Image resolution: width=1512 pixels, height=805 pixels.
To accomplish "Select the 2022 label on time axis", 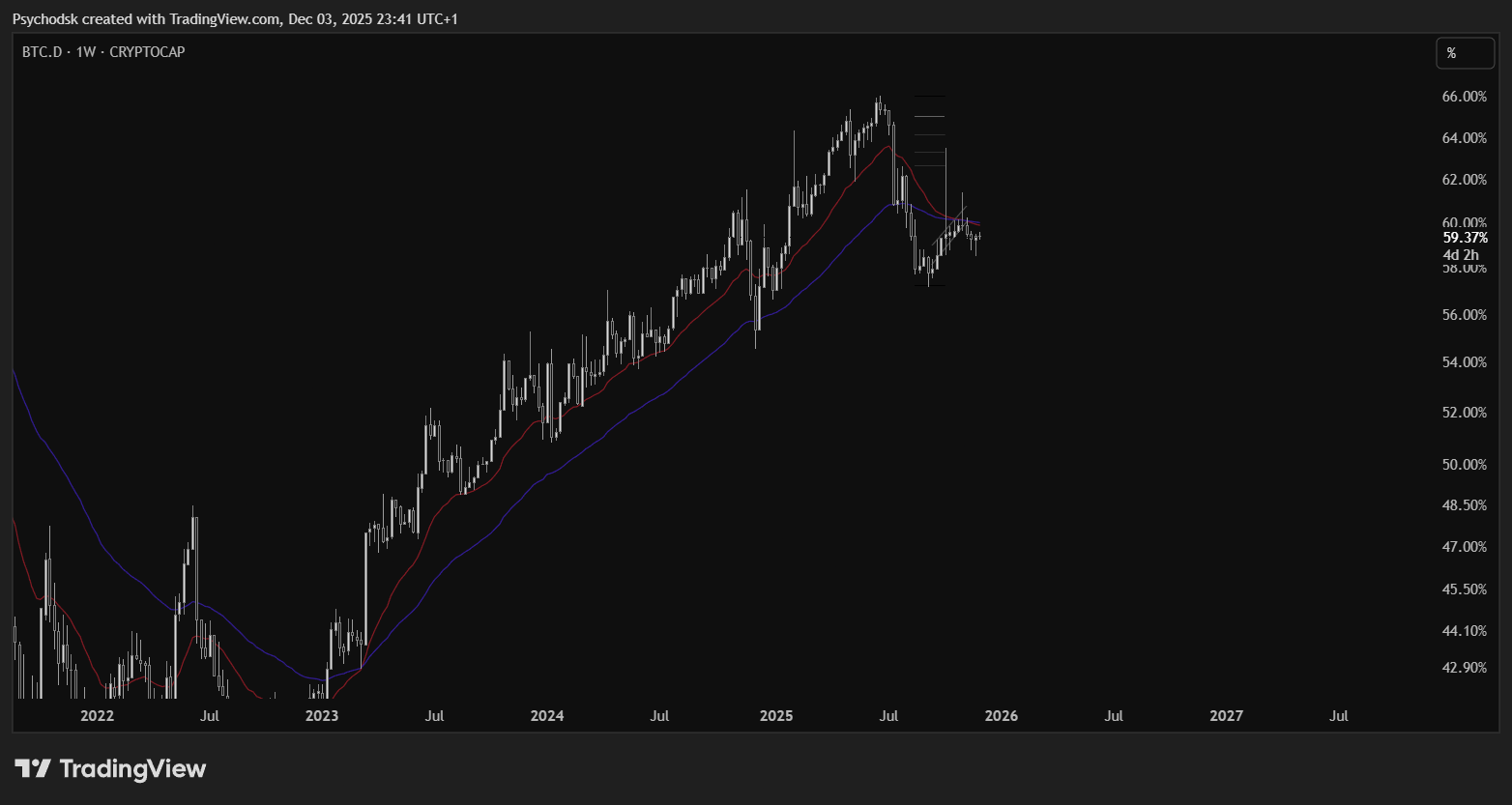I will [x=97, y=716].
